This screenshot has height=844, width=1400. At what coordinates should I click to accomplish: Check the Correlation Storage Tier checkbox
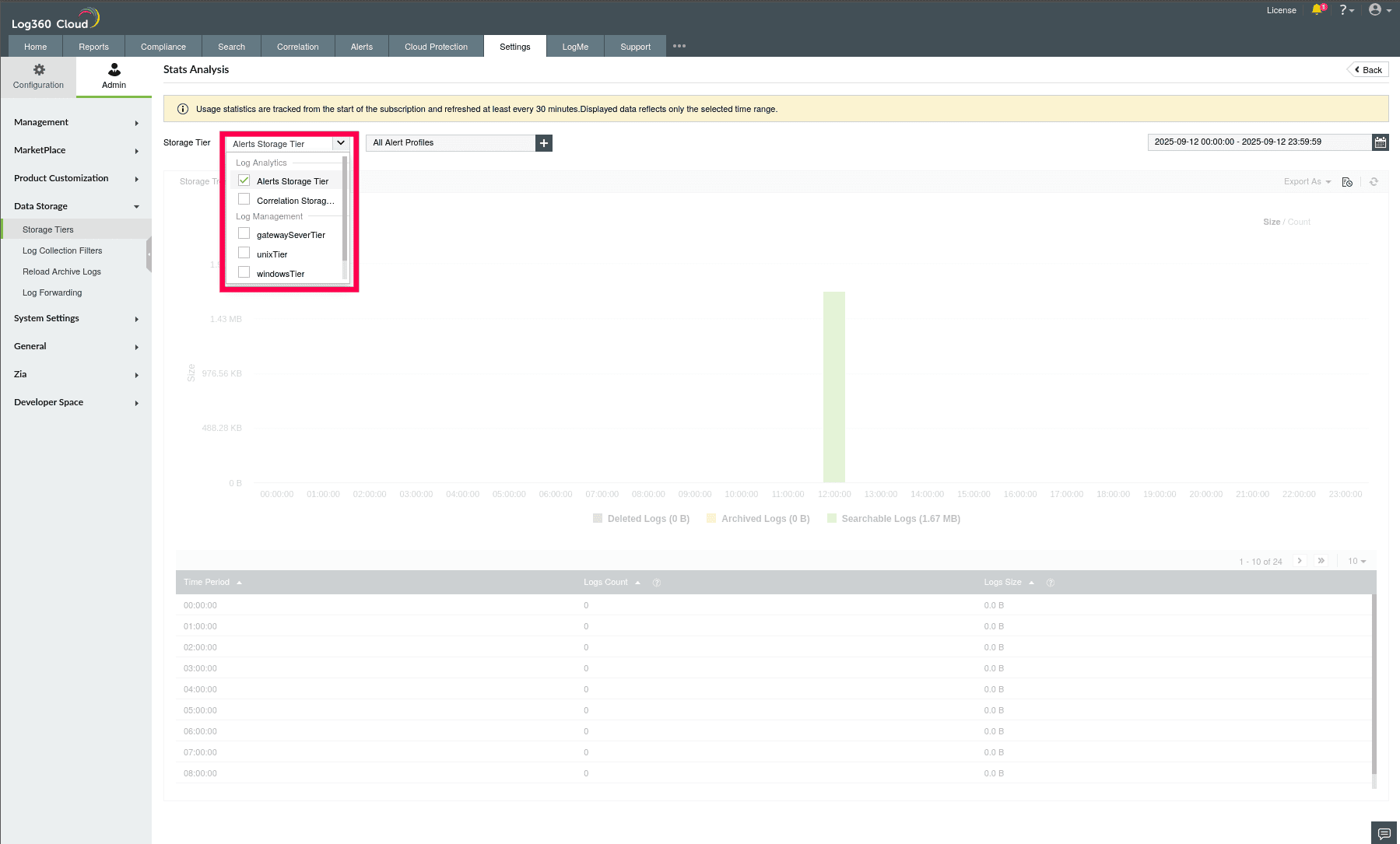click(244, 200)
